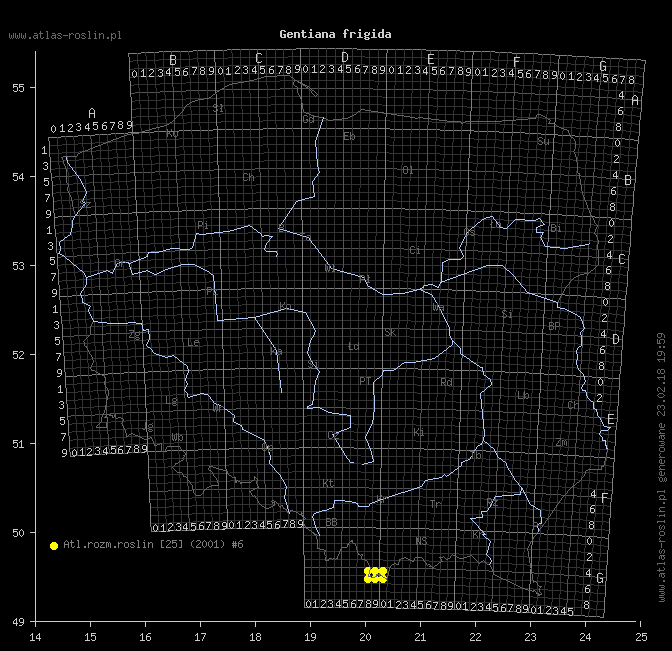672x651 pixels.
Task: Click longitude axis label 24
Action: [x=585, y=637]
